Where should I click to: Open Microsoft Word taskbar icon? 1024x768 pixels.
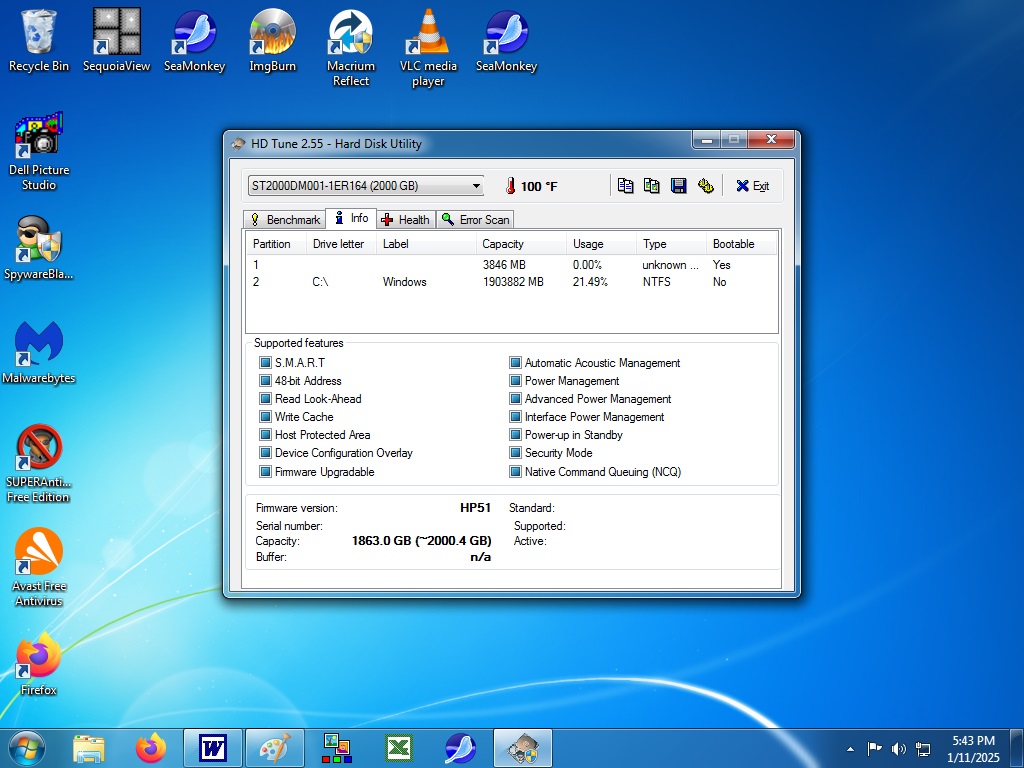click(213, 748)
